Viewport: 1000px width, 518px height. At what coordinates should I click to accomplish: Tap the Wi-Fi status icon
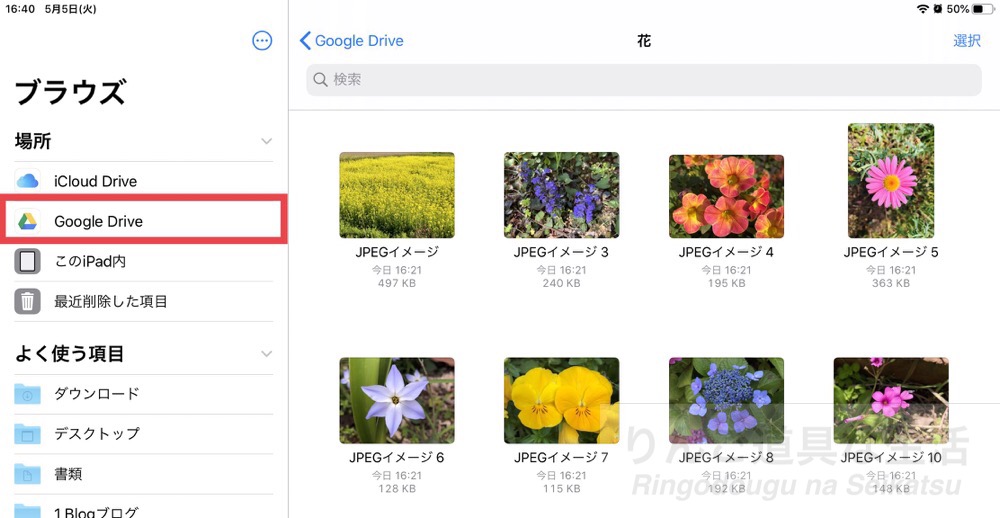(923, 9)
